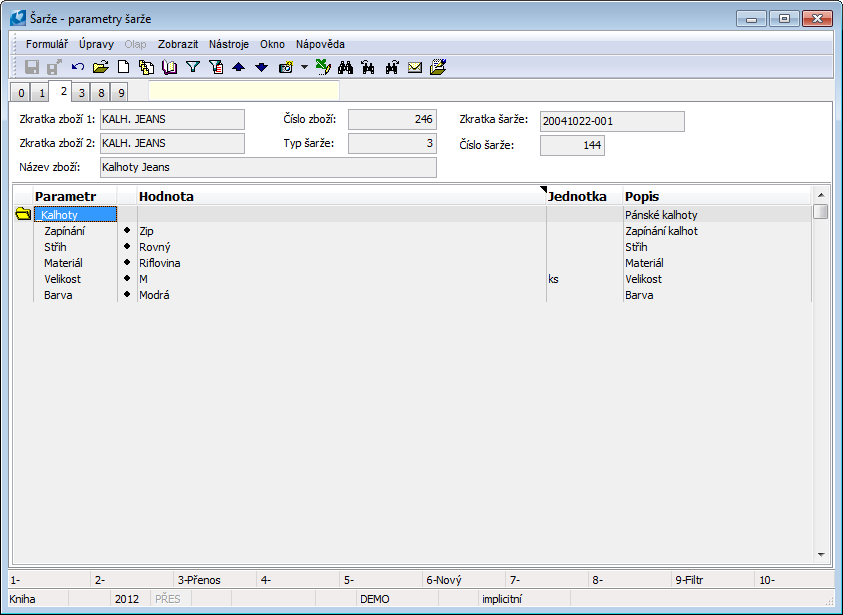Click the filter funnel icon
The height and width of the screenshot is (615, 843).
point(193,68)
